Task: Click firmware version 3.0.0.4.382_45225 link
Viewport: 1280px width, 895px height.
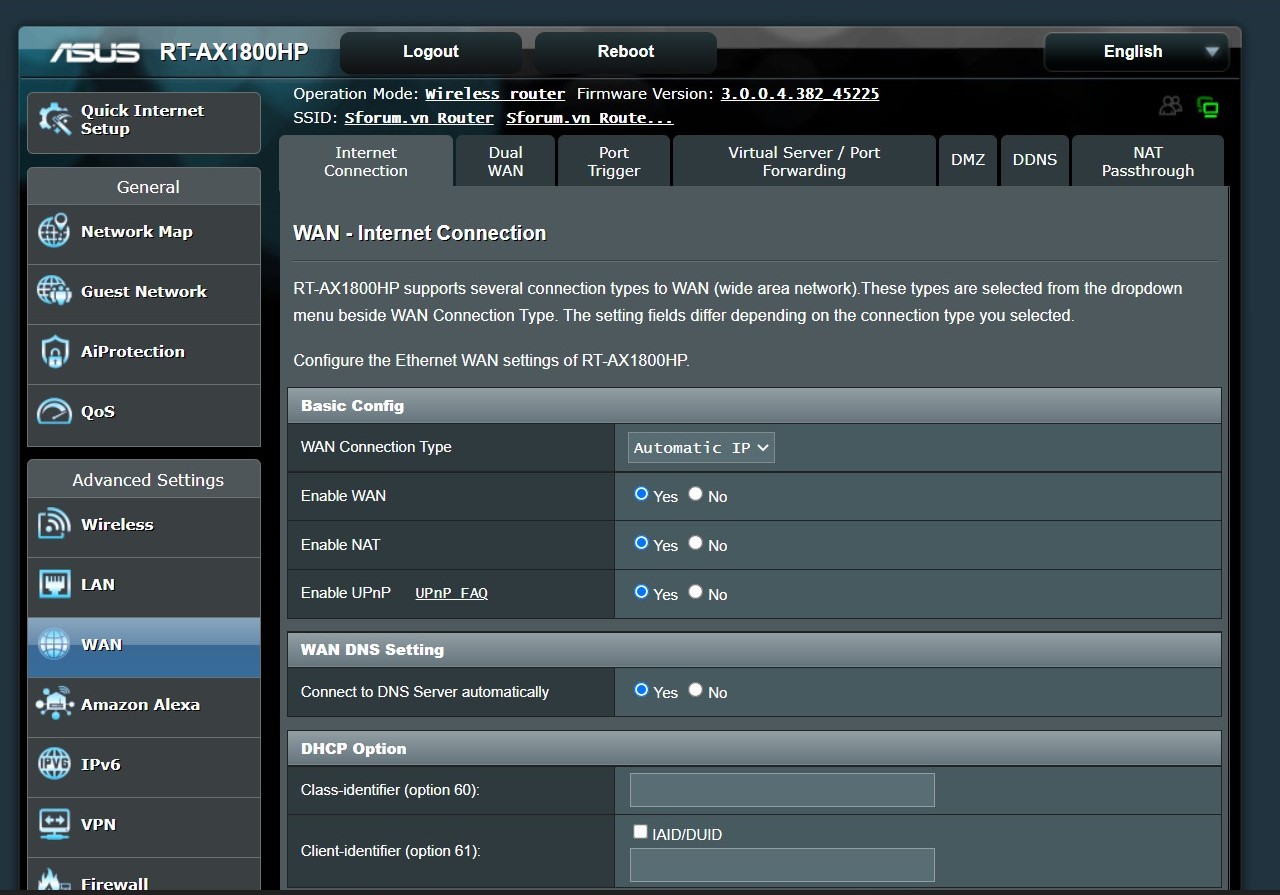Action: click(x=800, y=94)
